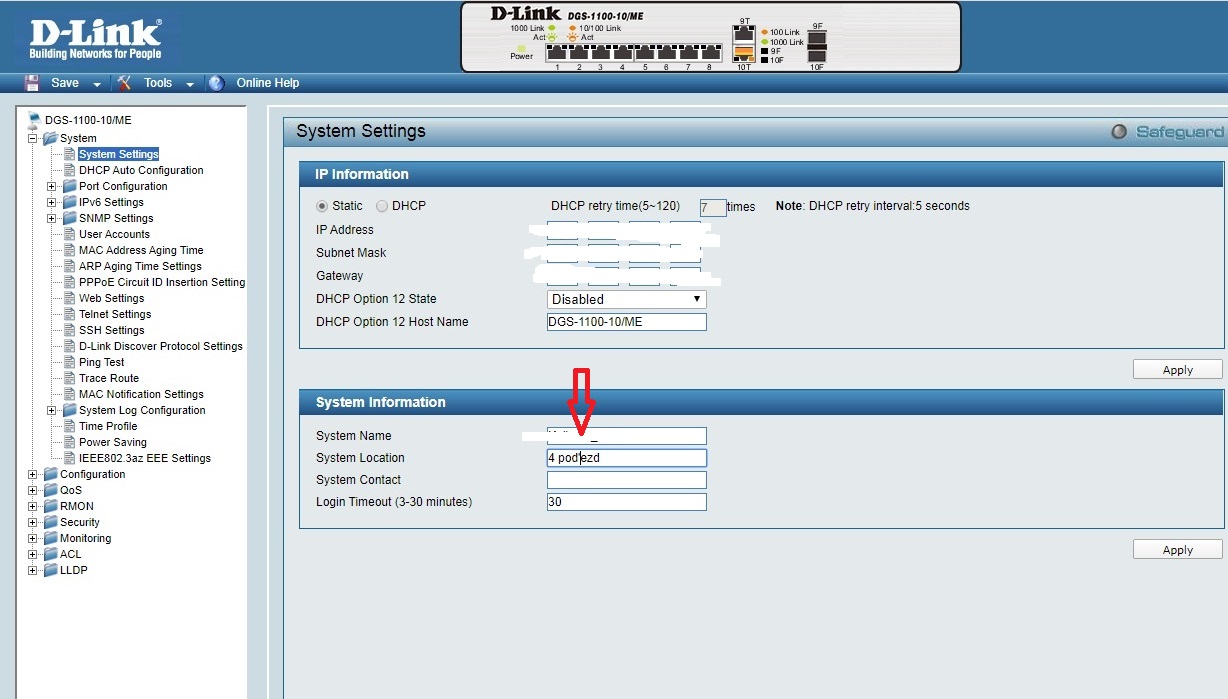Open DHCP Auto Configuration page

tap(141, 170)
